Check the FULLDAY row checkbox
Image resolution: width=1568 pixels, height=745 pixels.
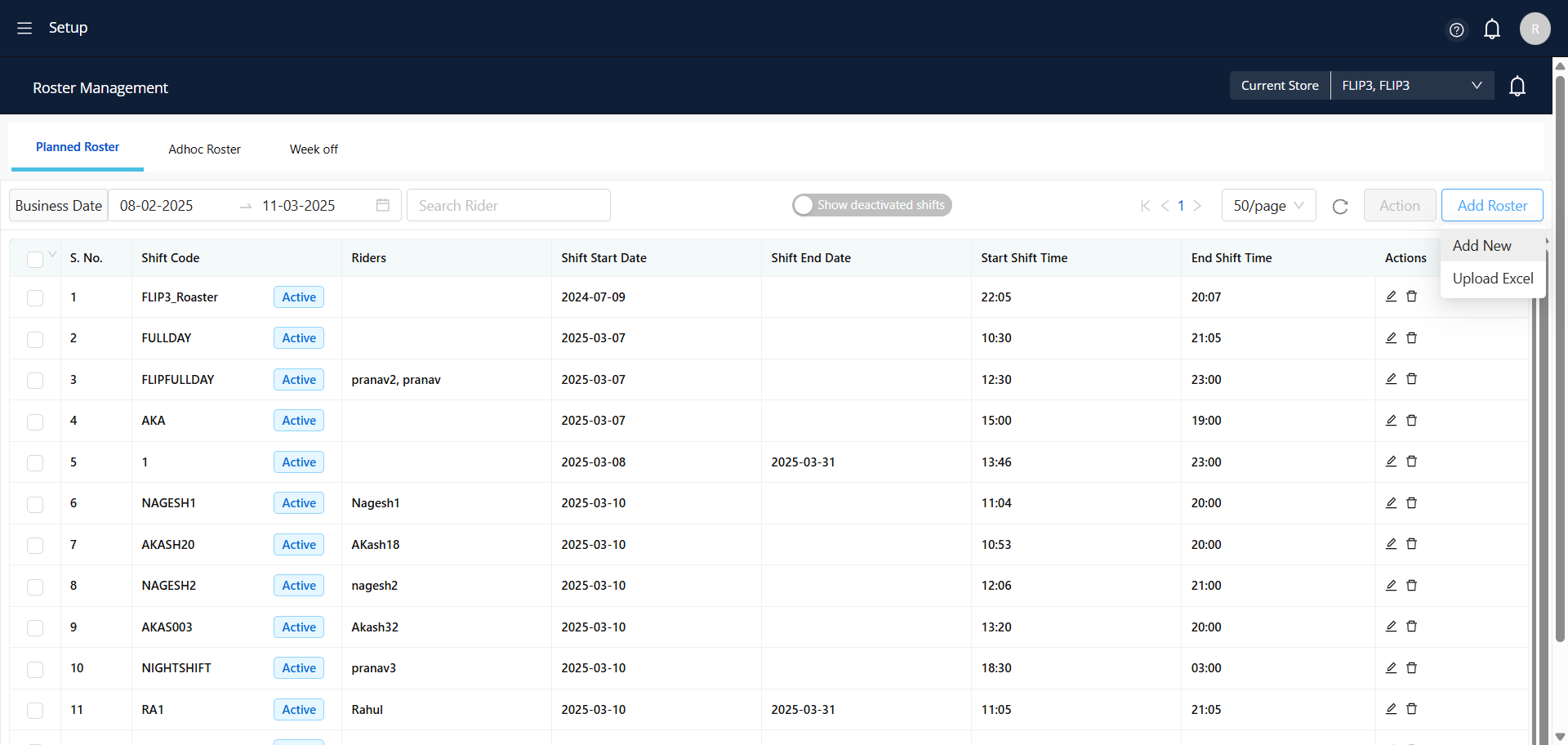click(34, 339)
